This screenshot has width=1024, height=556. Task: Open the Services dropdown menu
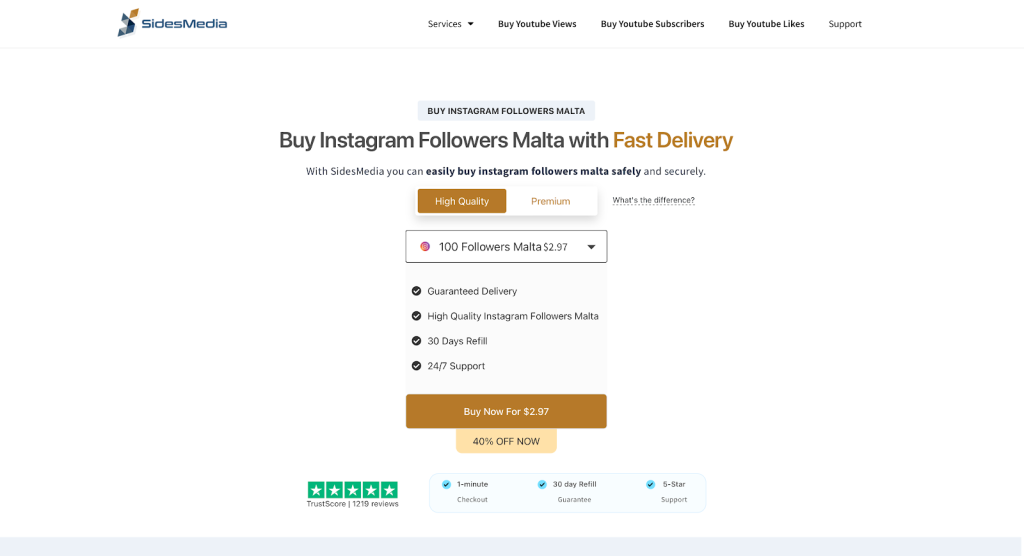click(450, 24)
